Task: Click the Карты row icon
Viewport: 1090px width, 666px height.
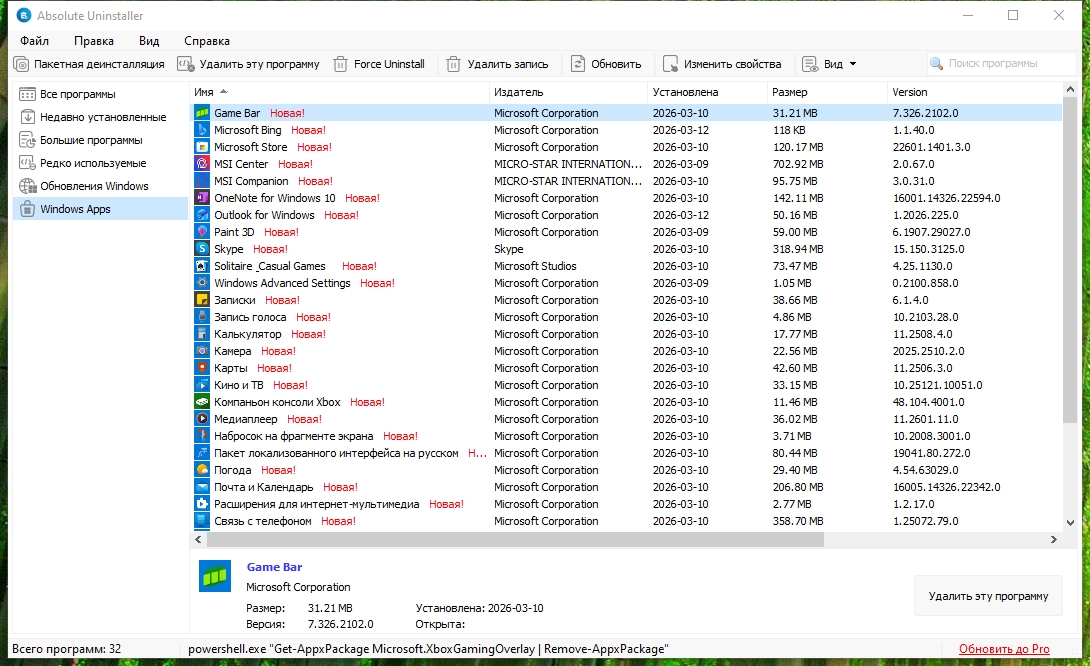Action: pos(202,368)
